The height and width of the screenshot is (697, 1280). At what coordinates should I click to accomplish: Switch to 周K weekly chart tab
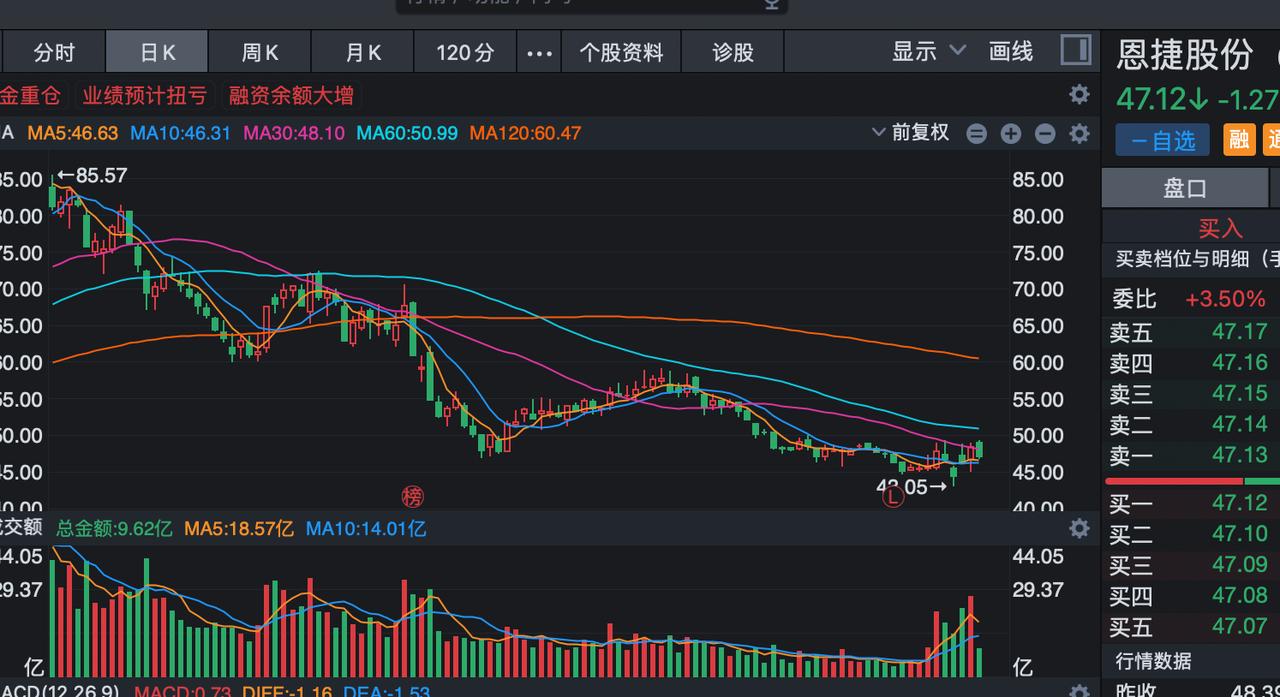coord(260,52)
